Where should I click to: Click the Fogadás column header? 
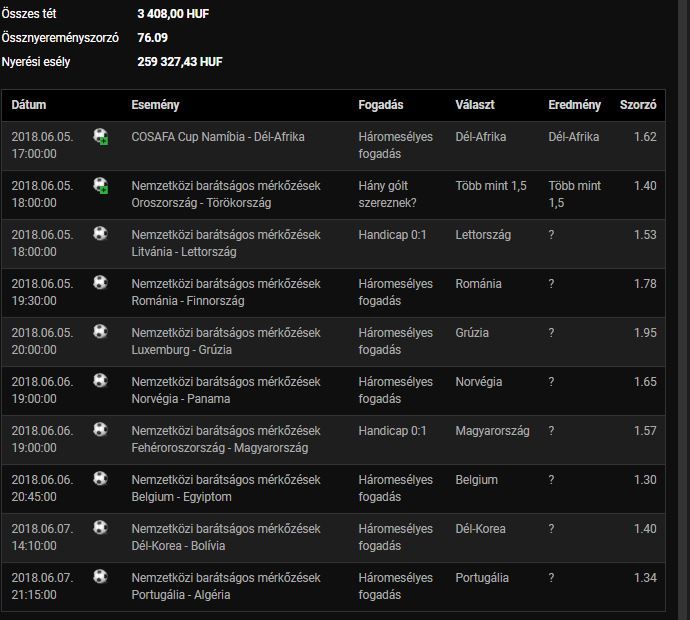coord(381,105)
